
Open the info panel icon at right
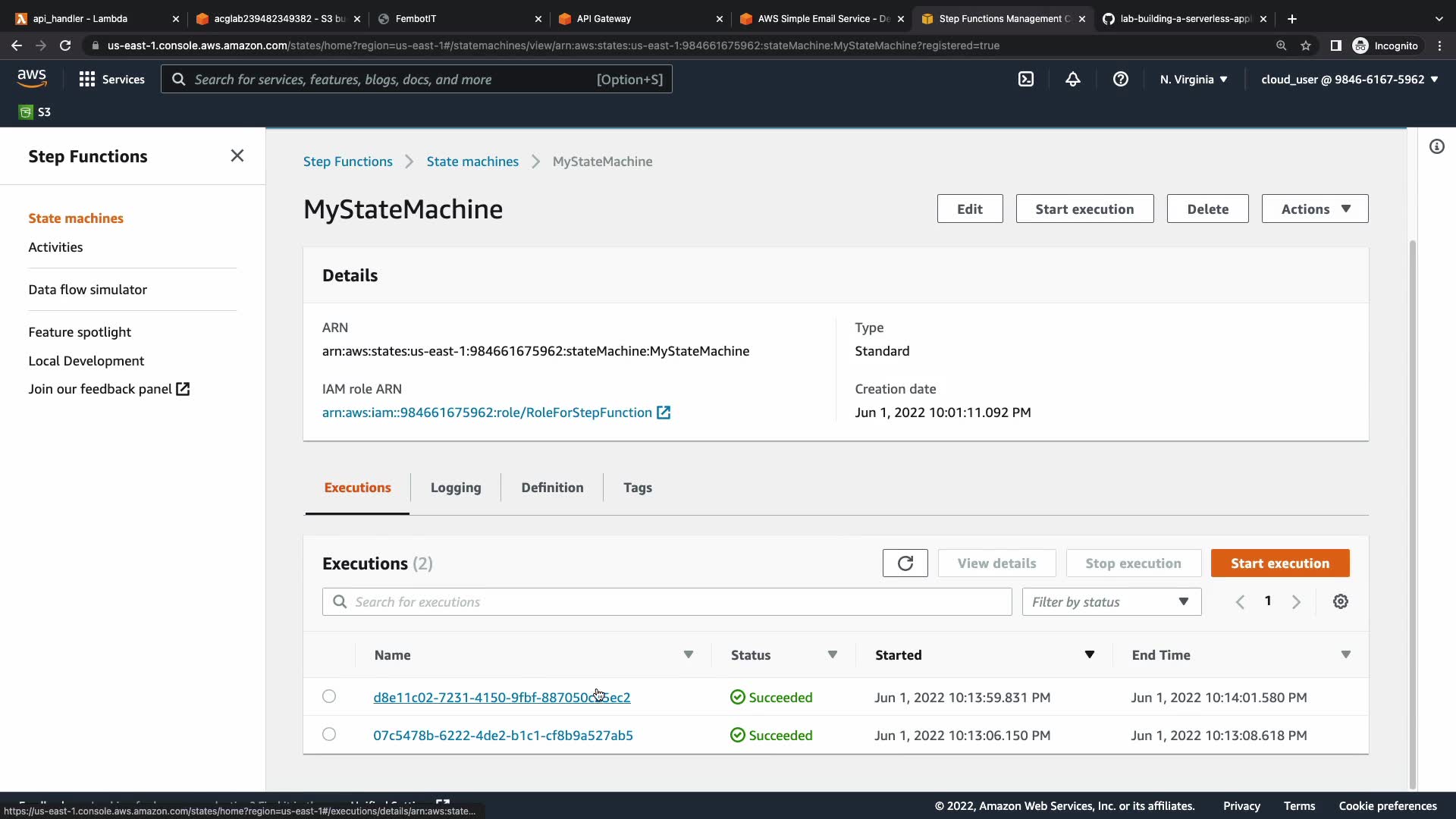click(x=1436, y=146)
